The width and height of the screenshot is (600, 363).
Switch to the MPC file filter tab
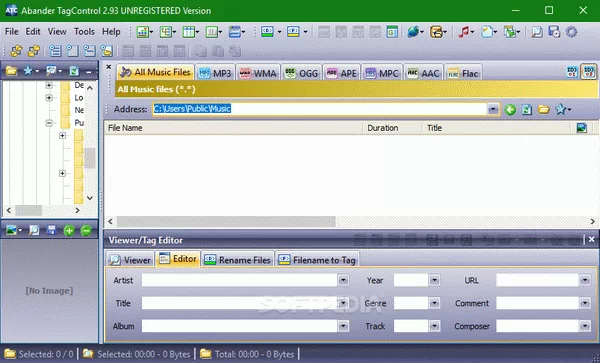(382, 73)
